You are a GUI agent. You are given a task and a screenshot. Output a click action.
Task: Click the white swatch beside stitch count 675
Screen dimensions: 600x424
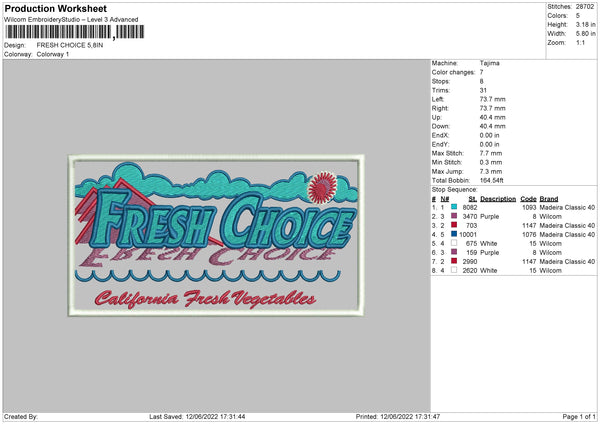coord(454,243)
